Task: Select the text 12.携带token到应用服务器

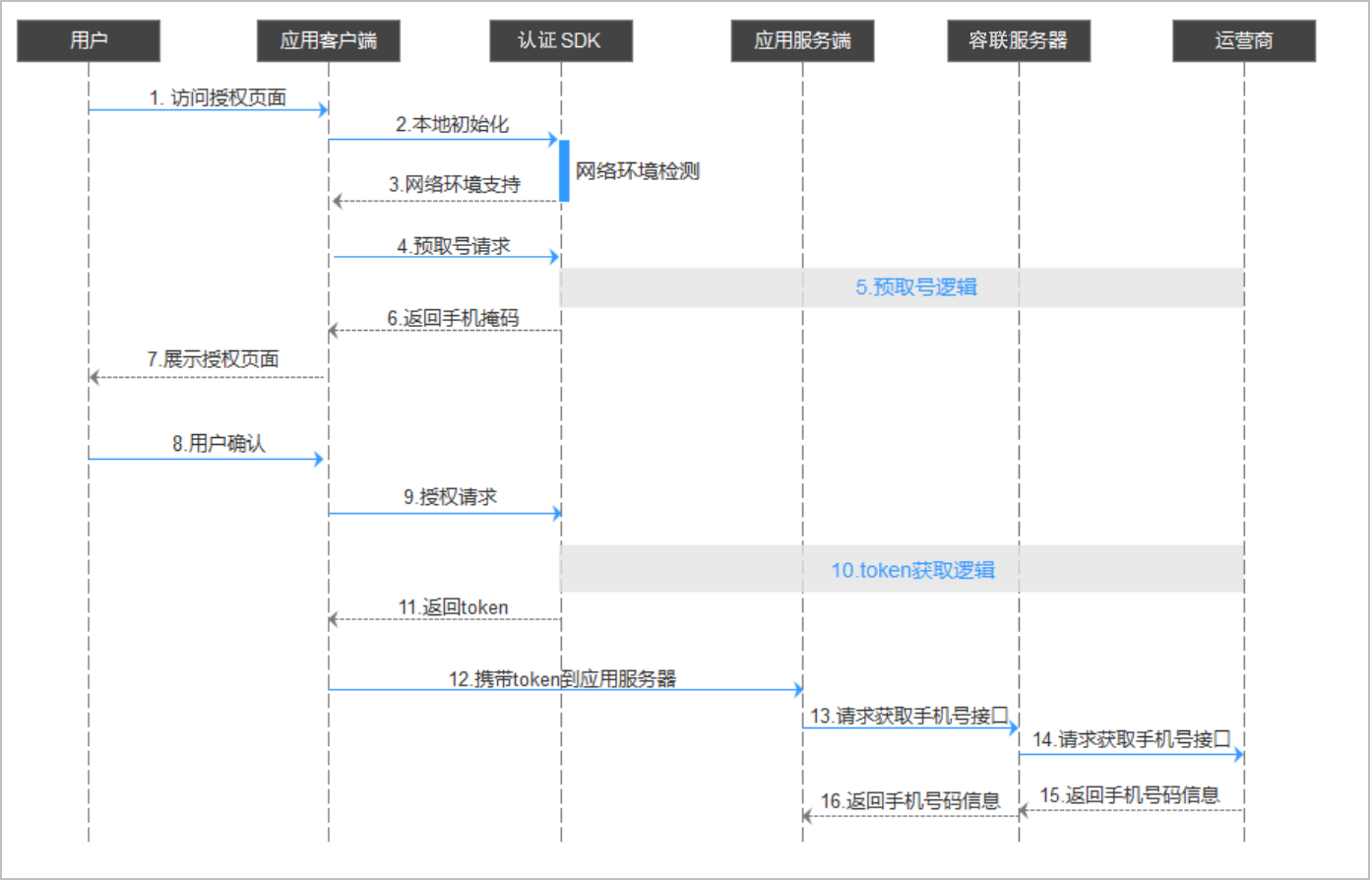Action: coord(563,679)
